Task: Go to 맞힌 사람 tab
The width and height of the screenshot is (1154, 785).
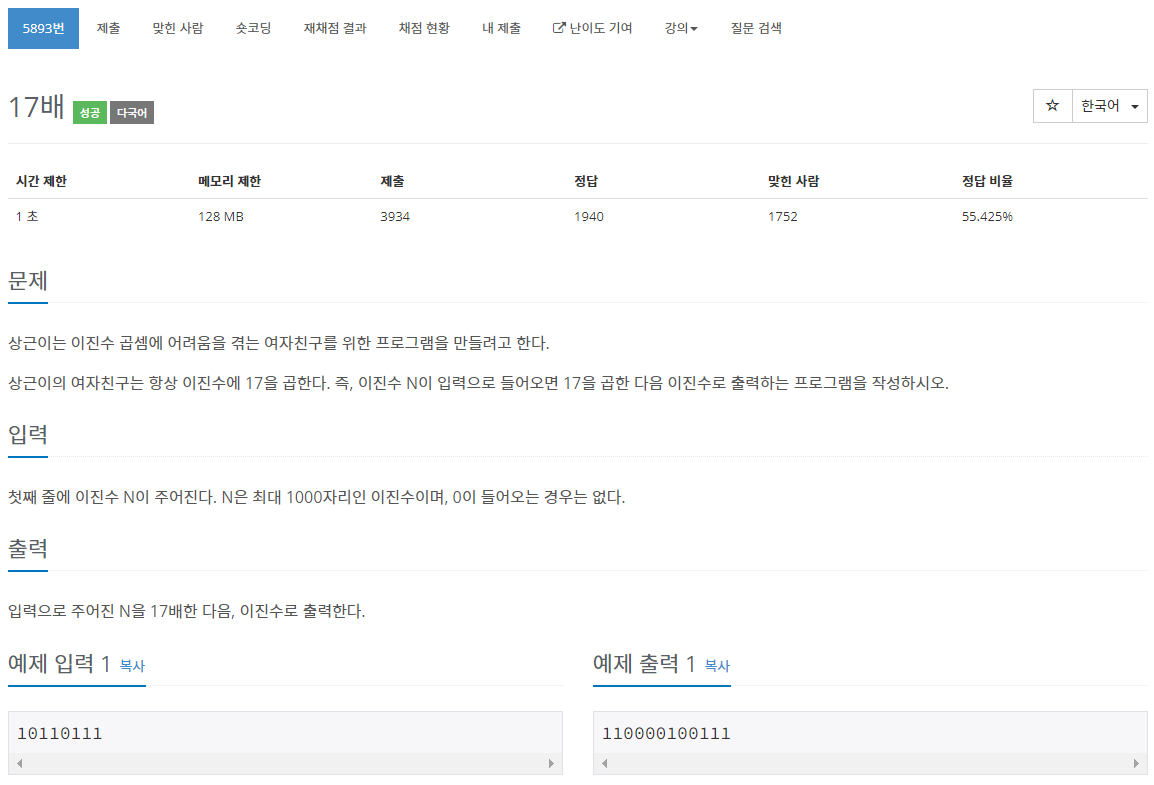Action: tap(177, 28)
